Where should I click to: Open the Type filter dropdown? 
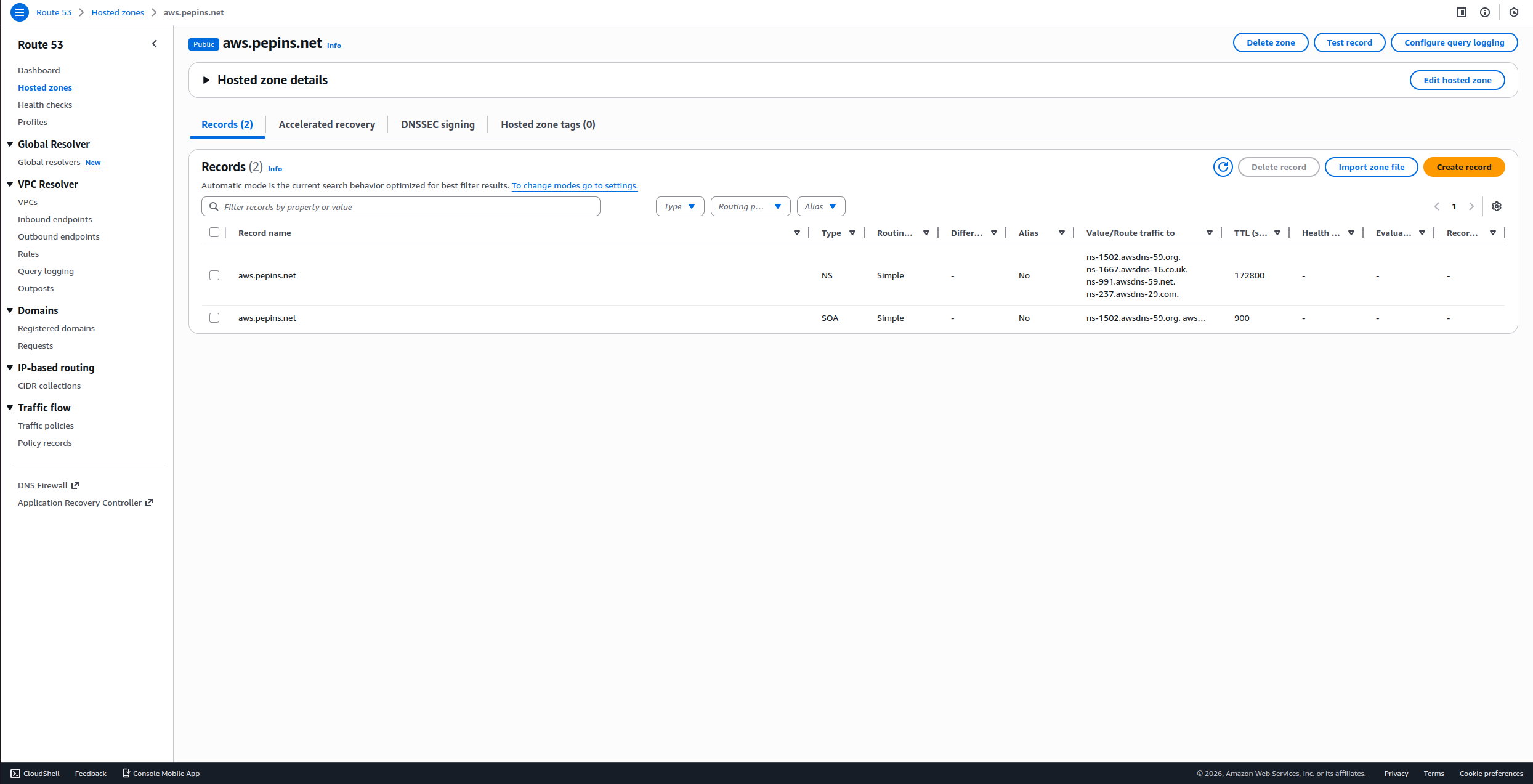pos(679,206)
